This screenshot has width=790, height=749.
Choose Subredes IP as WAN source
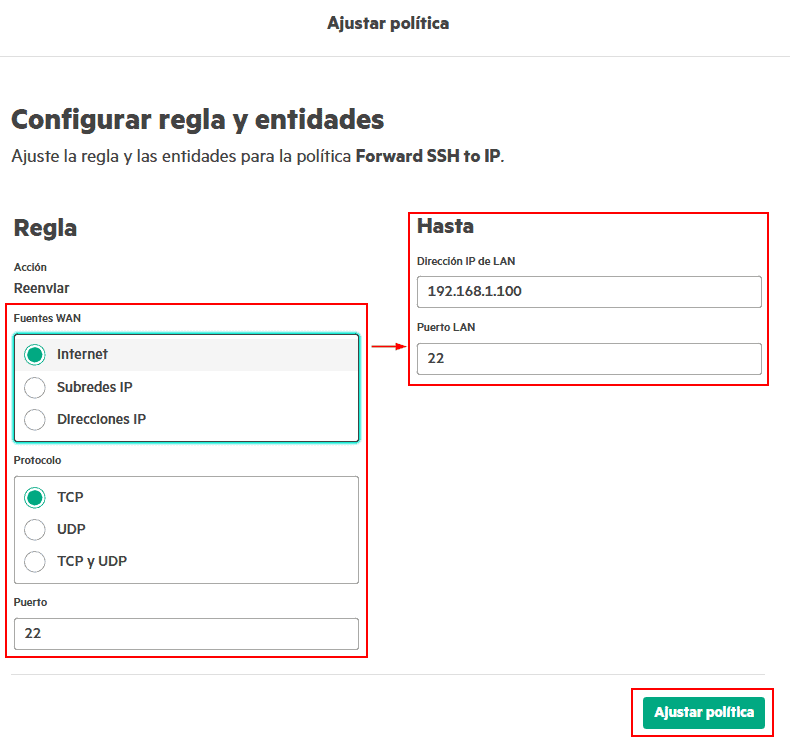coord(35,388)
